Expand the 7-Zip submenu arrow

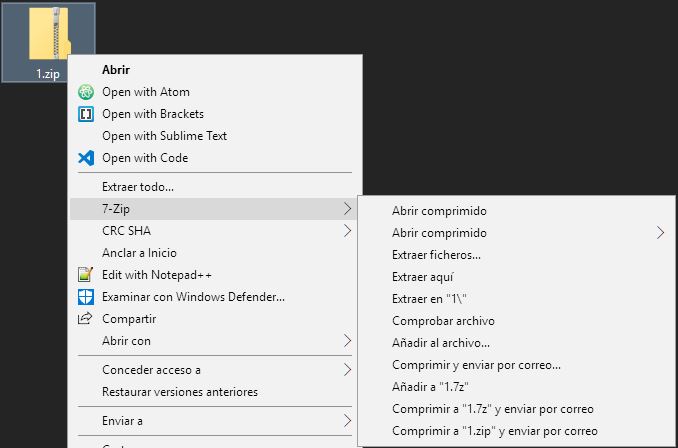click(x=348, y=209)
